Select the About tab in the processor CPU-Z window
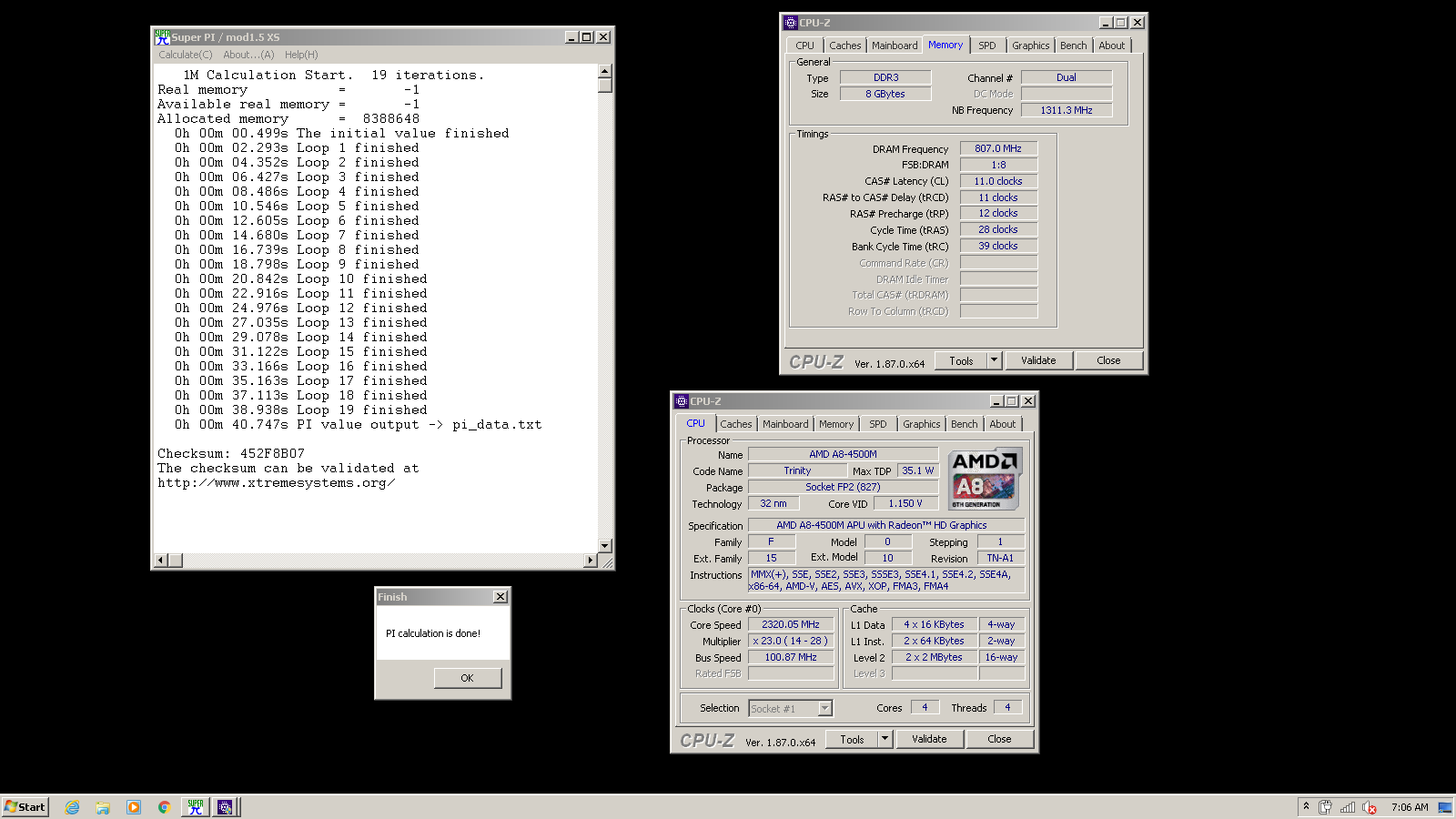Viewport: 1456px width, 819px height. pyautogui.click(x=1002, y=424)
